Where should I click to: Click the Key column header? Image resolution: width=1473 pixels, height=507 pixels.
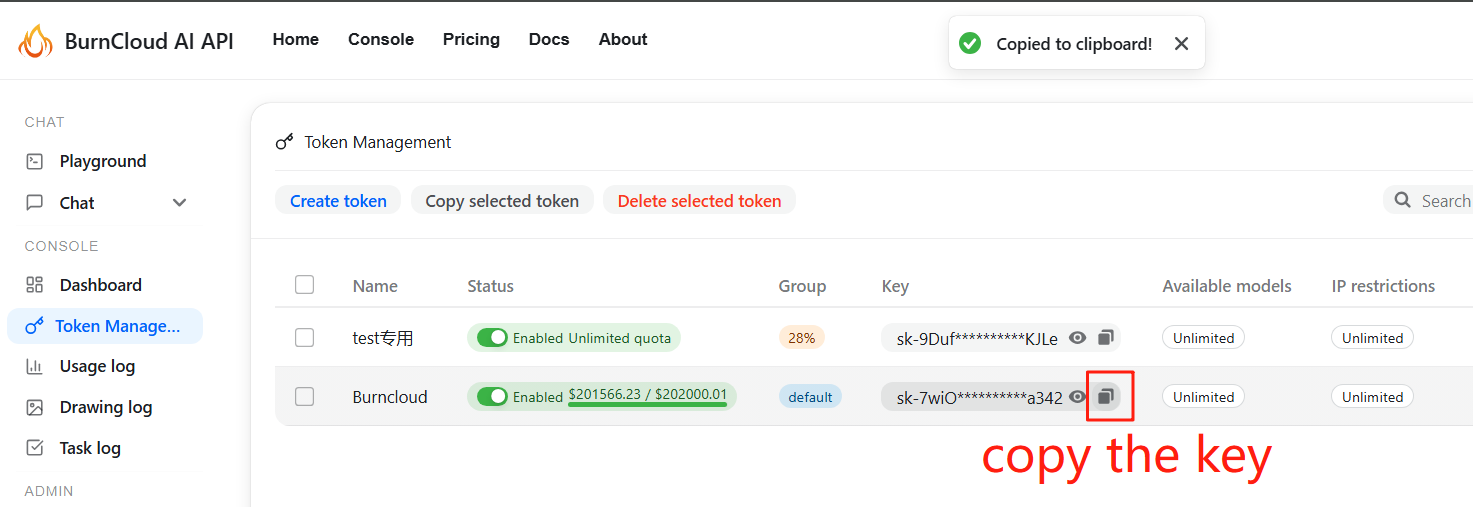tap(895, 286)
